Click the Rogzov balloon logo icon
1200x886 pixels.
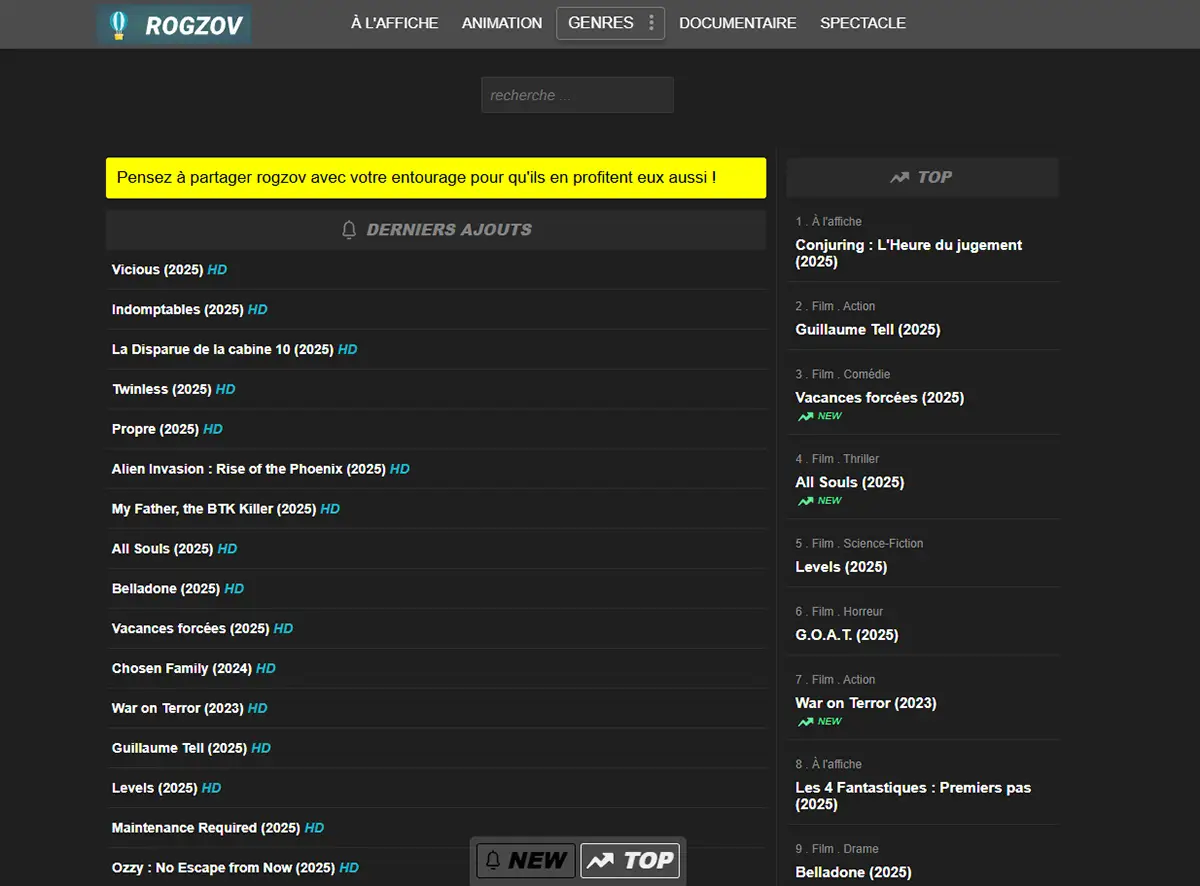[x=118, y=25]
